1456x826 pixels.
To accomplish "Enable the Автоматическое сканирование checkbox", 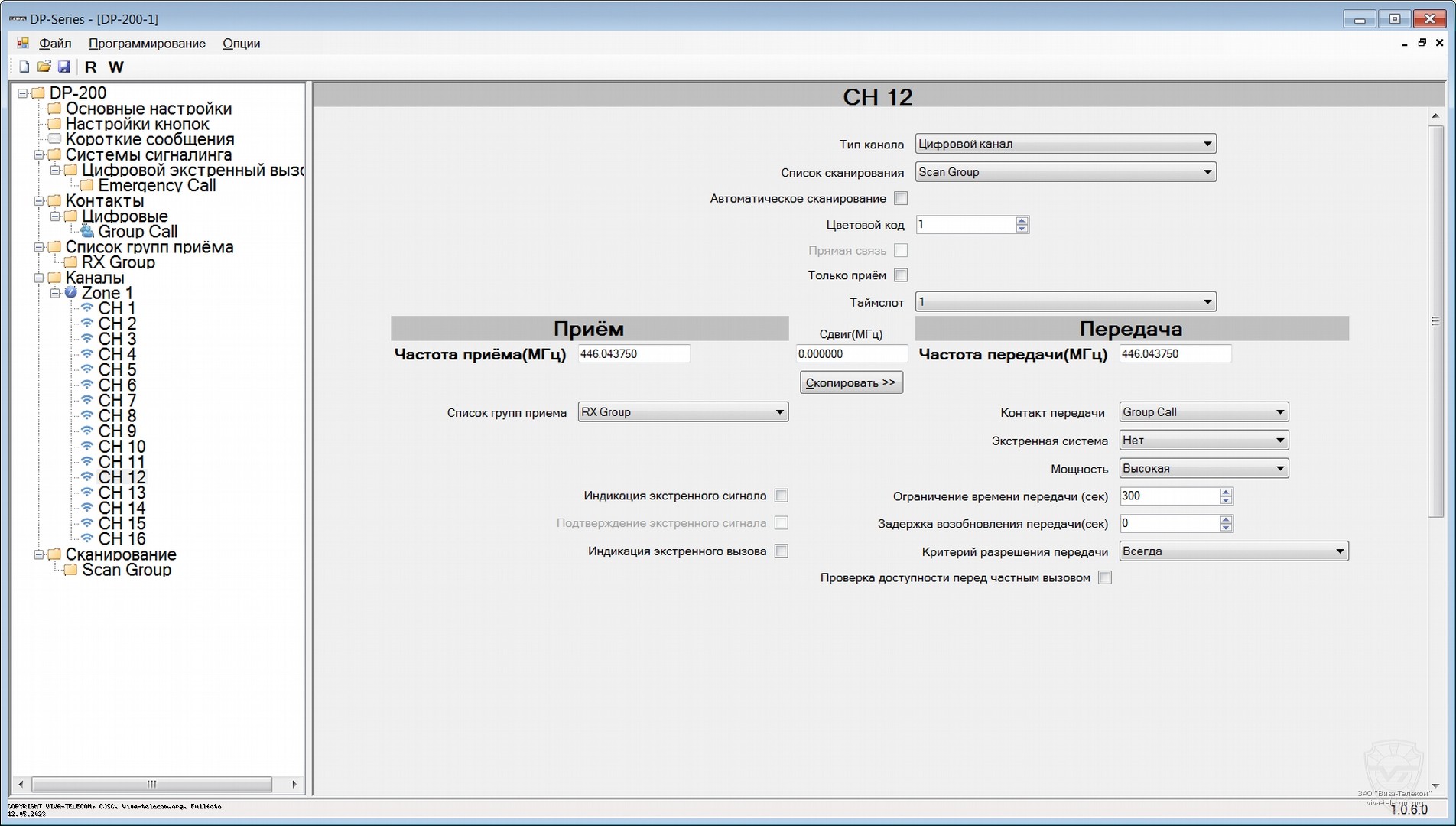I will click(901, 199).
